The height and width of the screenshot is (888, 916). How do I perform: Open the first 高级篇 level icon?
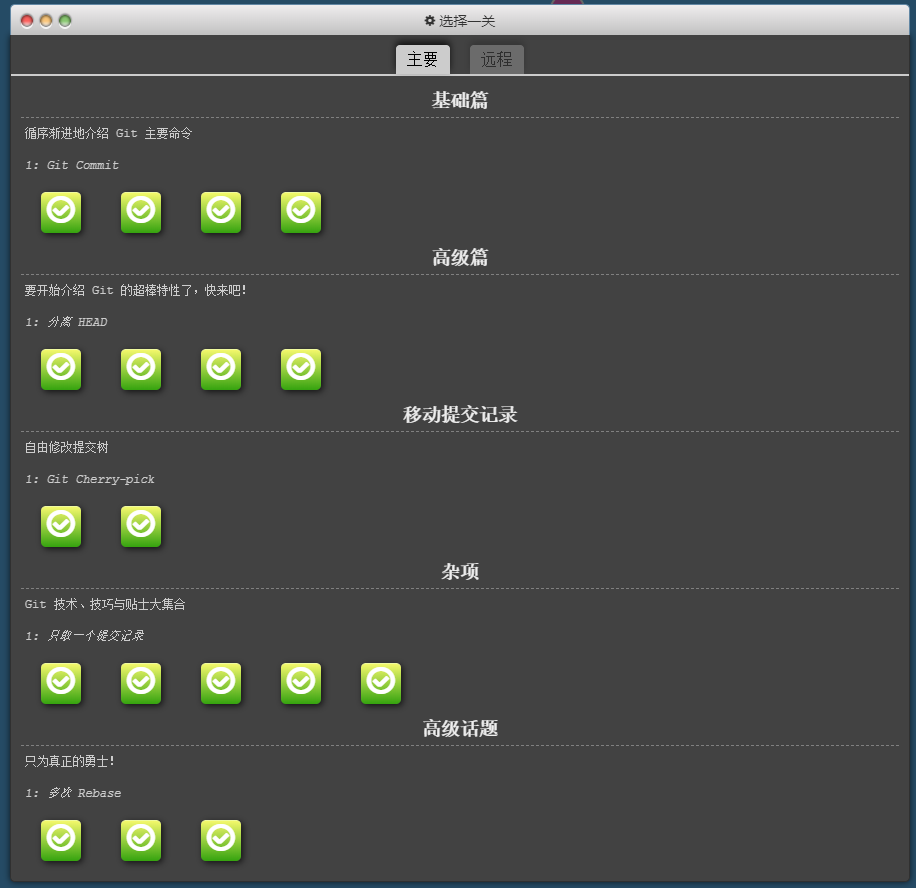point(61,369)
